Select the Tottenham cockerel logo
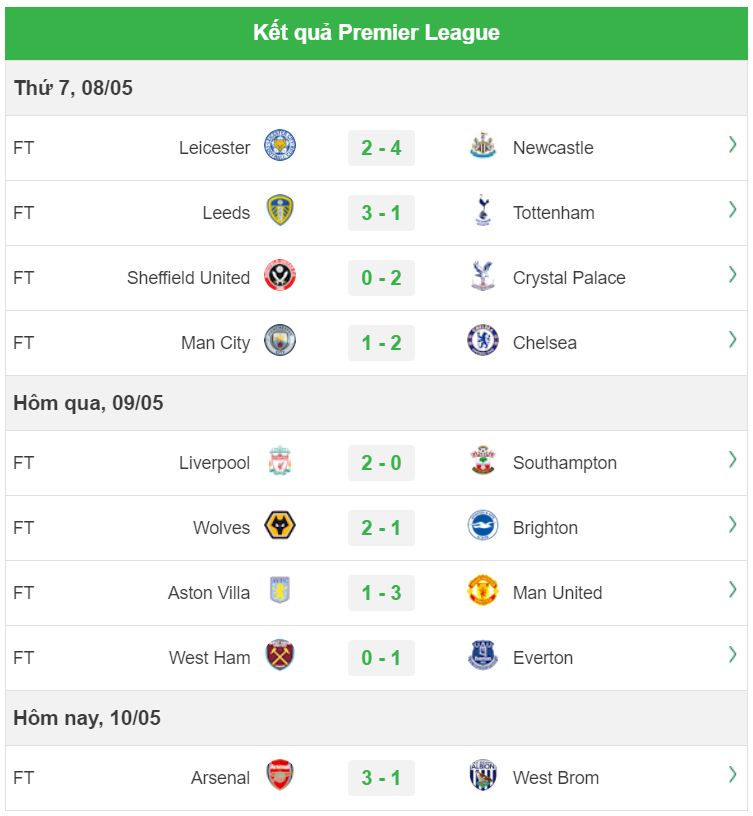753x816 pixels. coord(483,210)
